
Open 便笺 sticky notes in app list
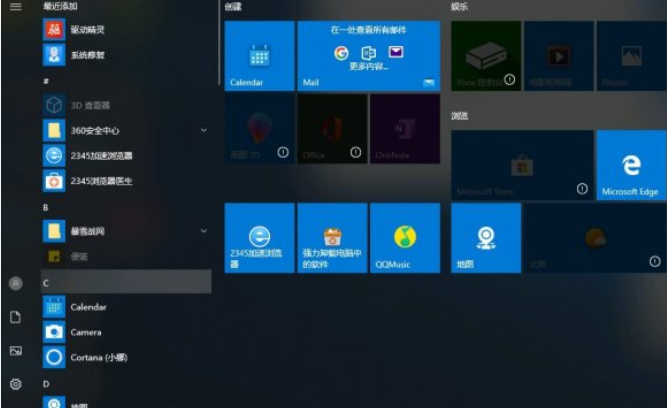pyautogui.click(x=126, y=256)
